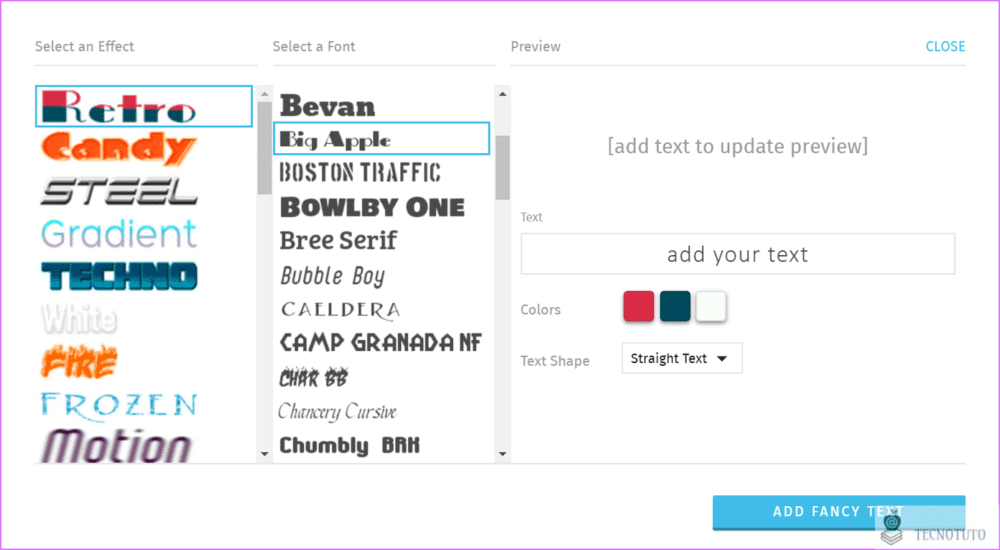Click the effect list scroll up arrow
Screen dimensions: 1000x550
[265, 94]
